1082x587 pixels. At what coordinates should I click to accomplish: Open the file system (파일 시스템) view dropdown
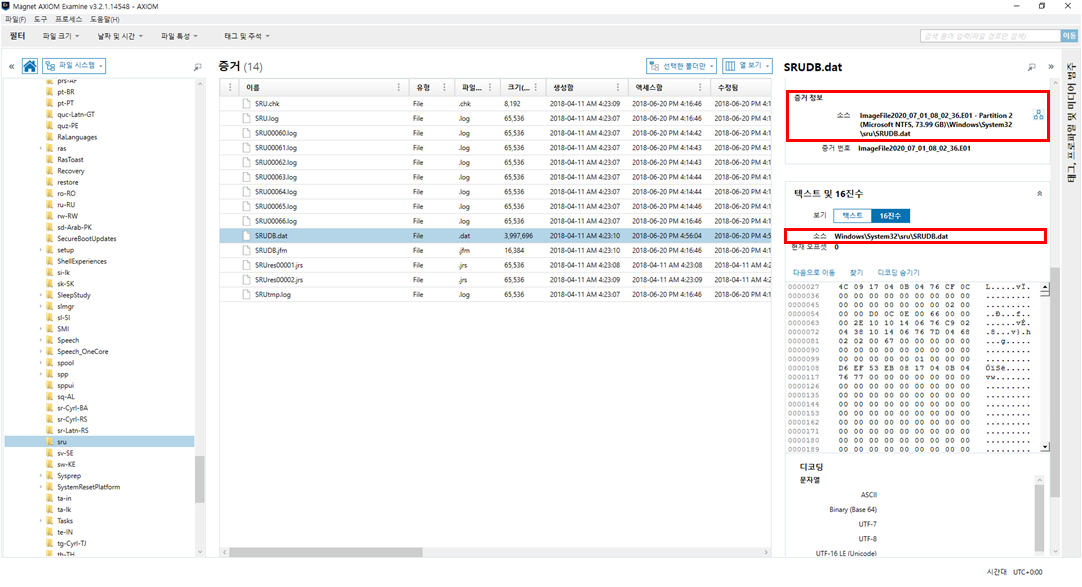(75, 66)
